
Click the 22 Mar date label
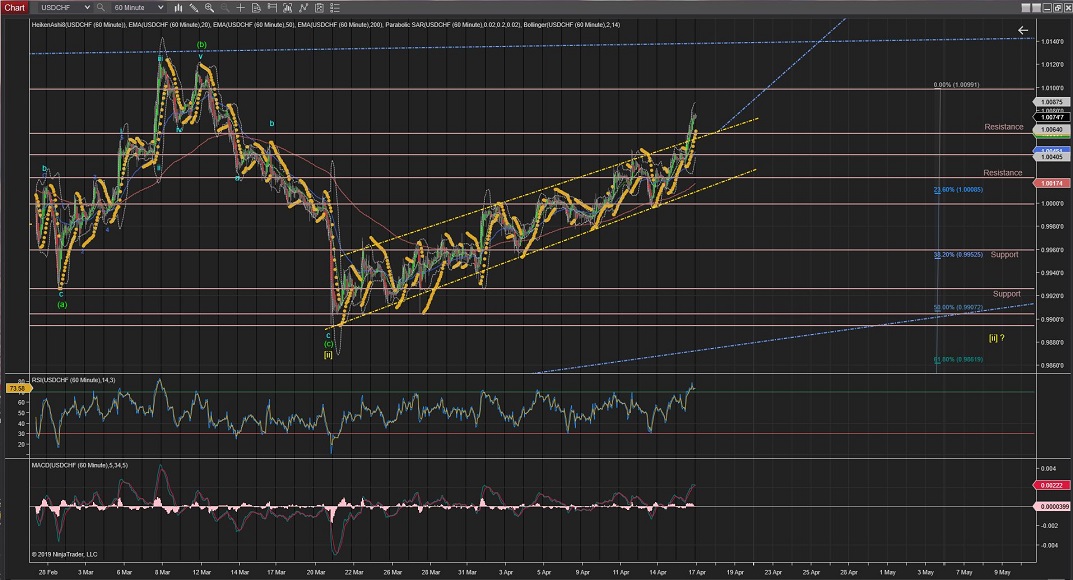(x=354, y=572)
